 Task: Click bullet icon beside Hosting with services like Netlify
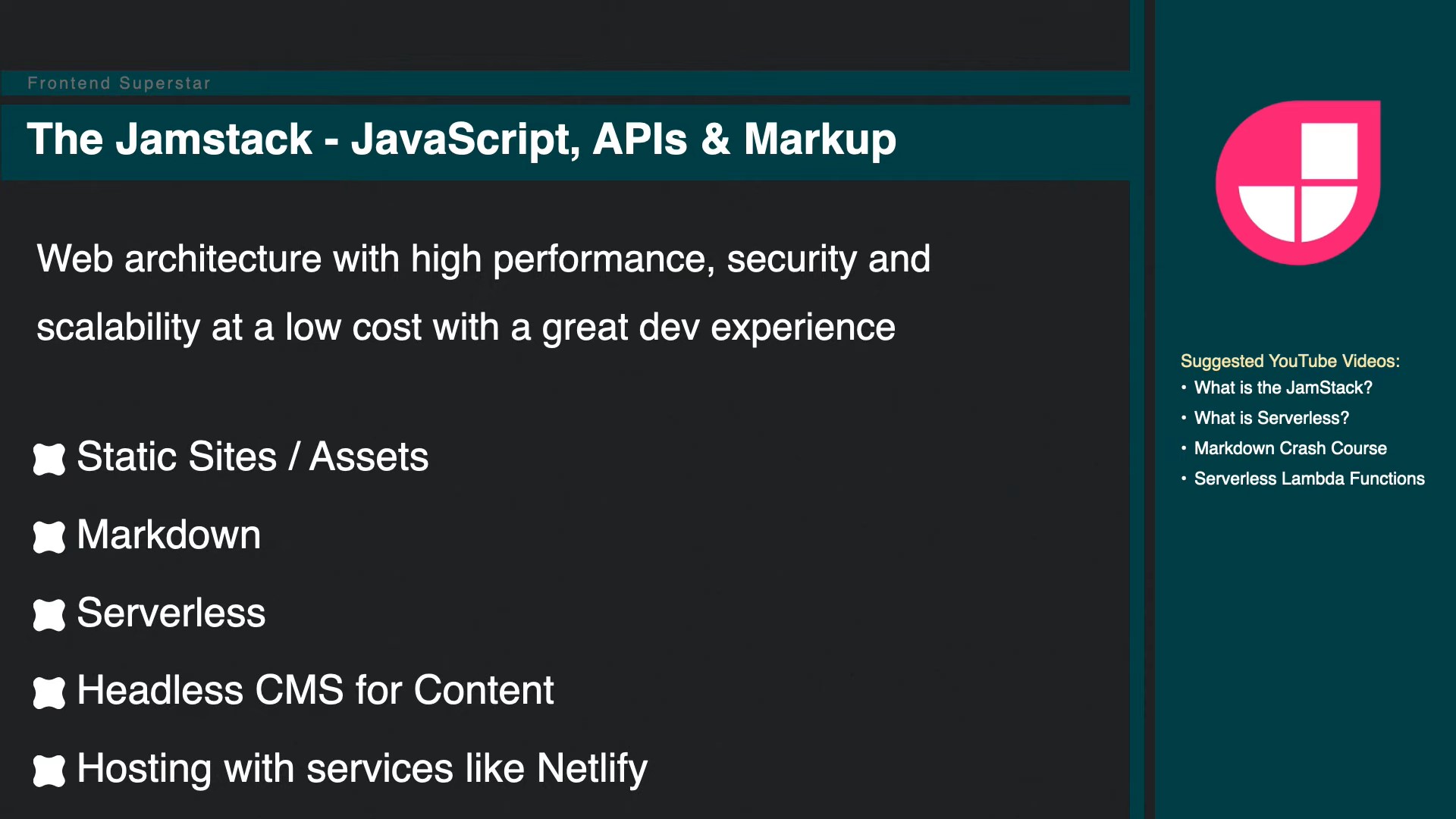(49, 770)
